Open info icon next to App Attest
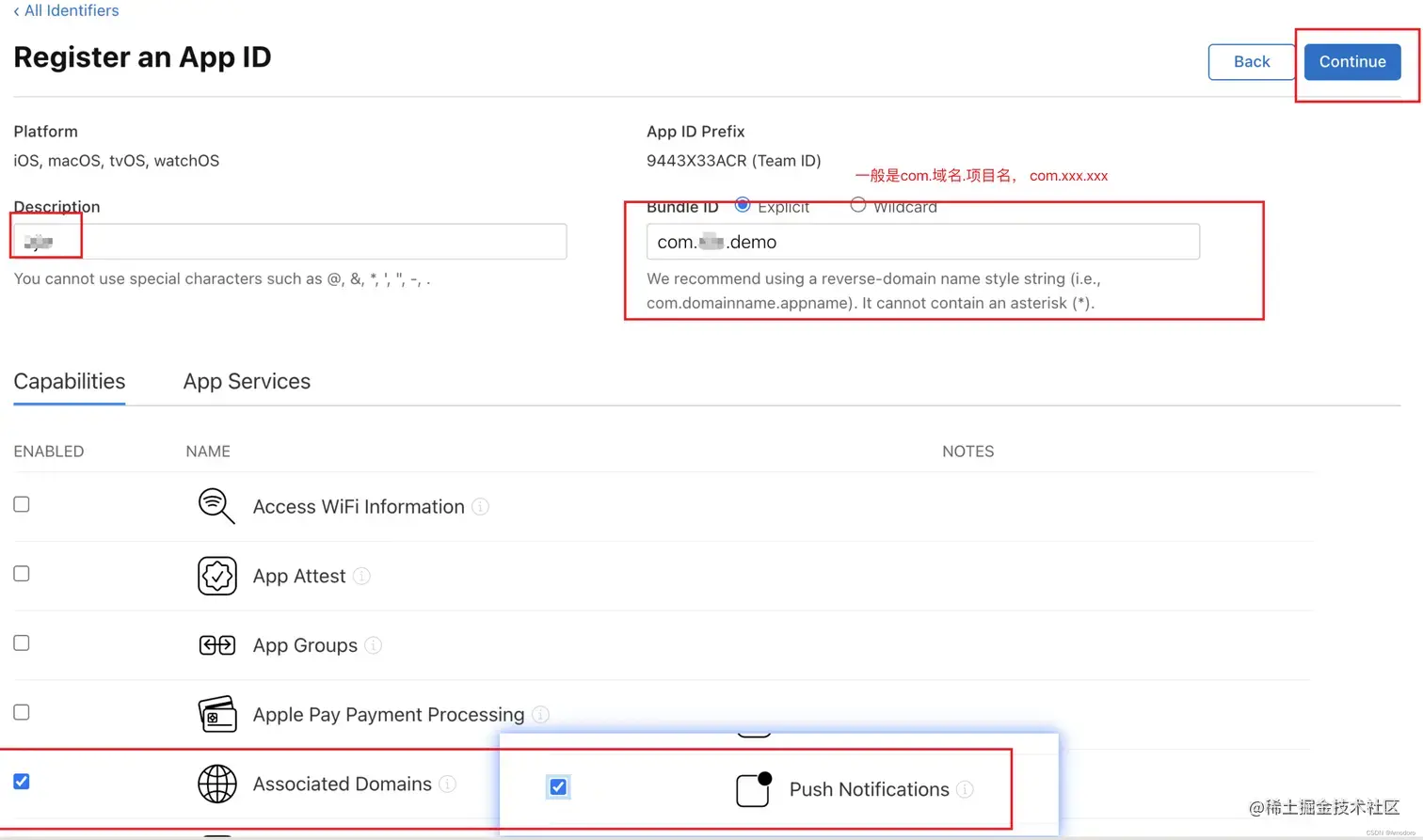This screenshot has height=840, width=1423. click(361, 577)
